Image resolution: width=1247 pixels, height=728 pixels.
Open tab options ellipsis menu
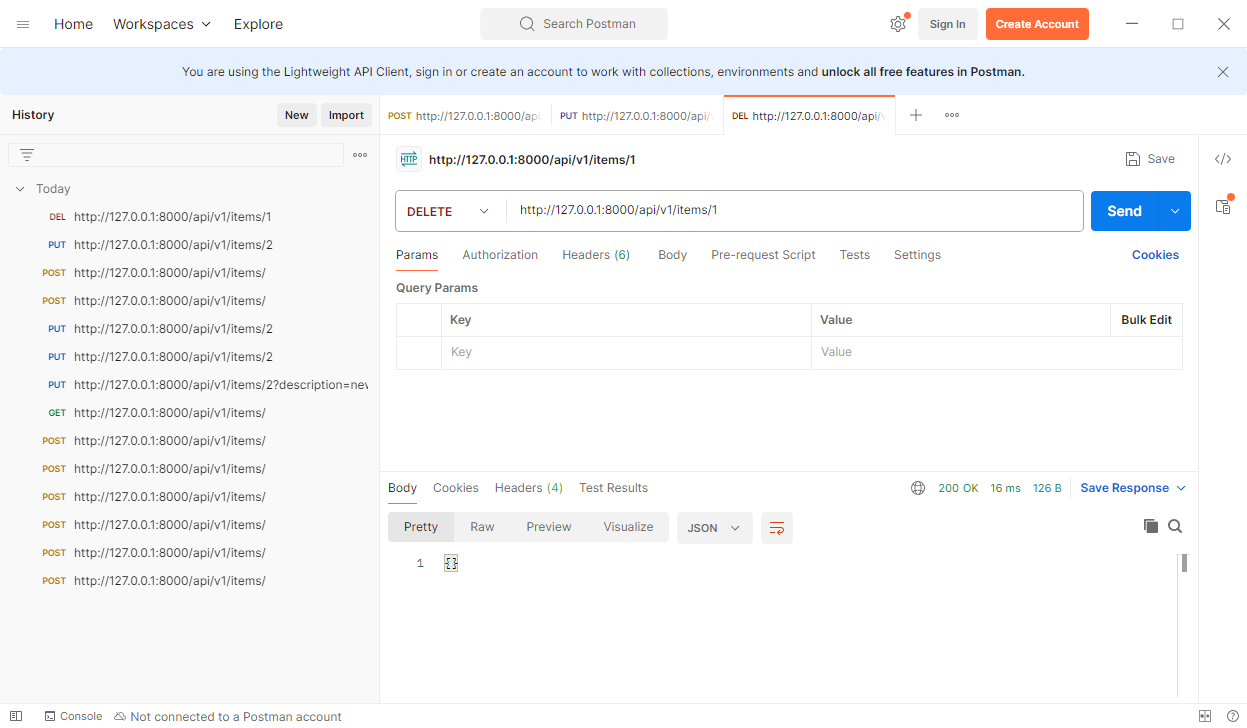pyautogui.click(x=952, y=115)
